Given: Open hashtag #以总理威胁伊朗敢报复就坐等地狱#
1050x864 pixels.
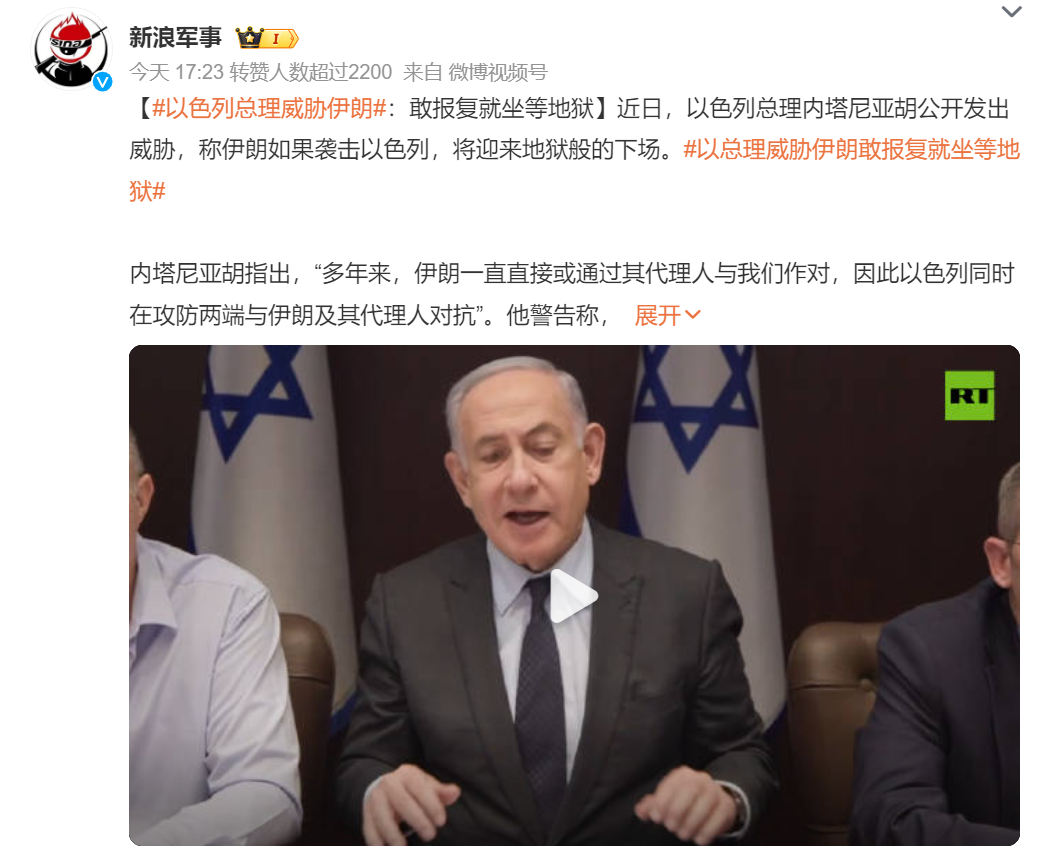Looking at the screenshot, I should [851, 149].
